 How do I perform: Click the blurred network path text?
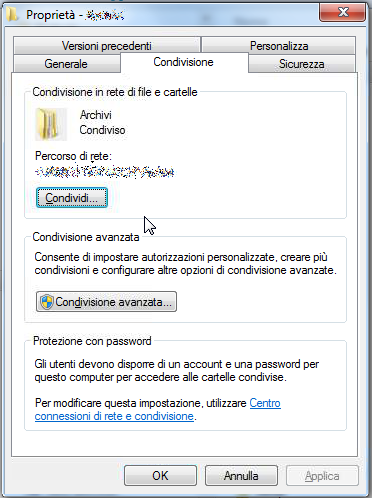104,172
